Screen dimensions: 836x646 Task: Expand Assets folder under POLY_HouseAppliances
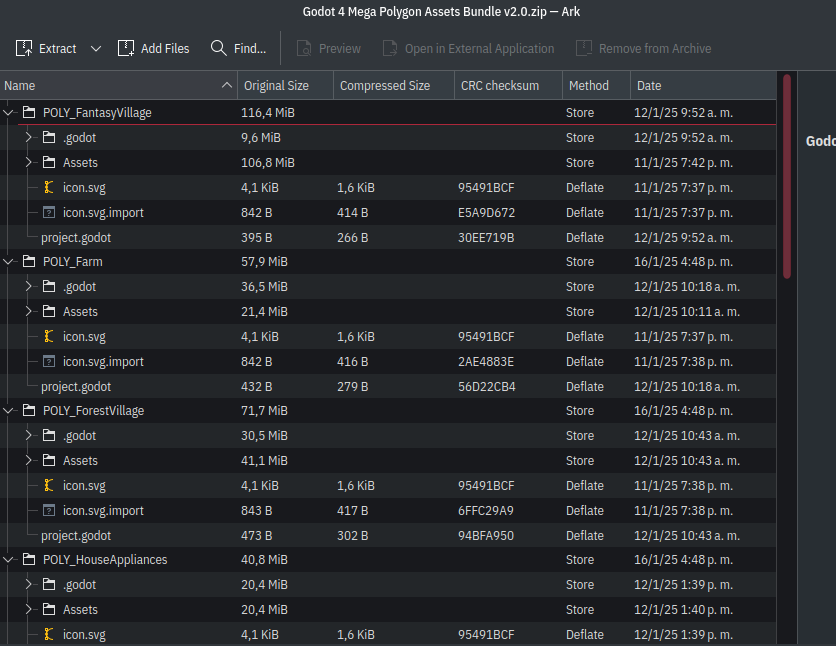pos(28,609)
